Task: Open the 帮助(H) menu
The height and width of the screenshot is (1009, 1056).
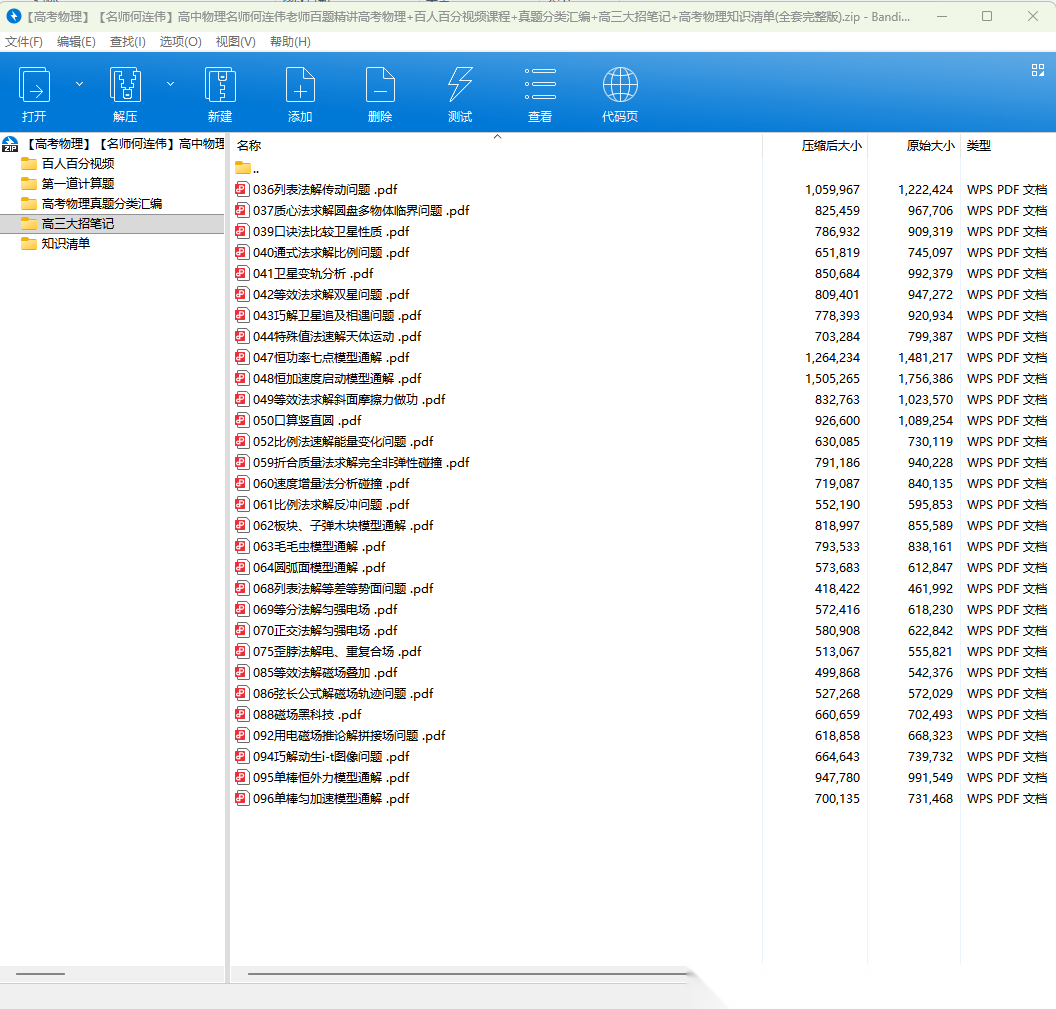Action: (x=290, y=42)
